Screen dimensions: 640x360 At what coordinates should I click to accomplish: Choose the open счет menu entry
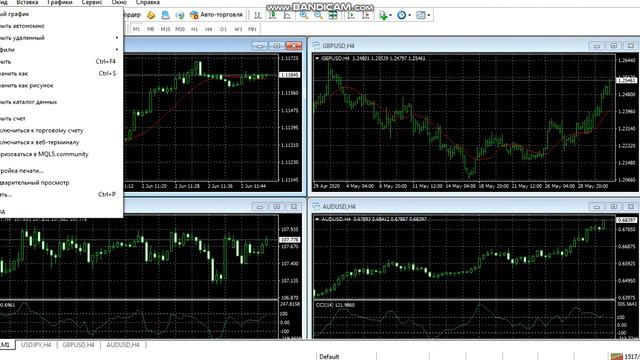coord(60,118)
